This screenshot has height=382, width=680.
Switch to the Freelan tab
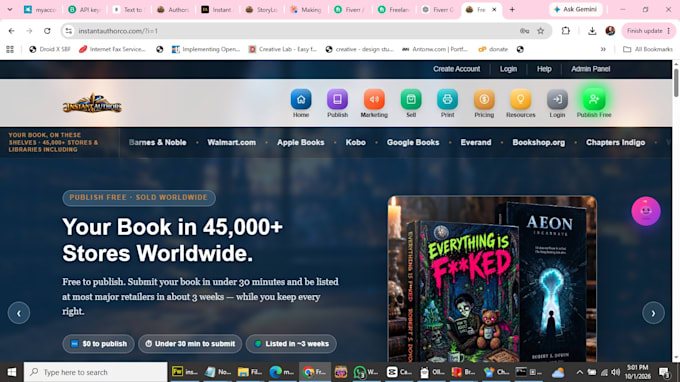[393, 10]
